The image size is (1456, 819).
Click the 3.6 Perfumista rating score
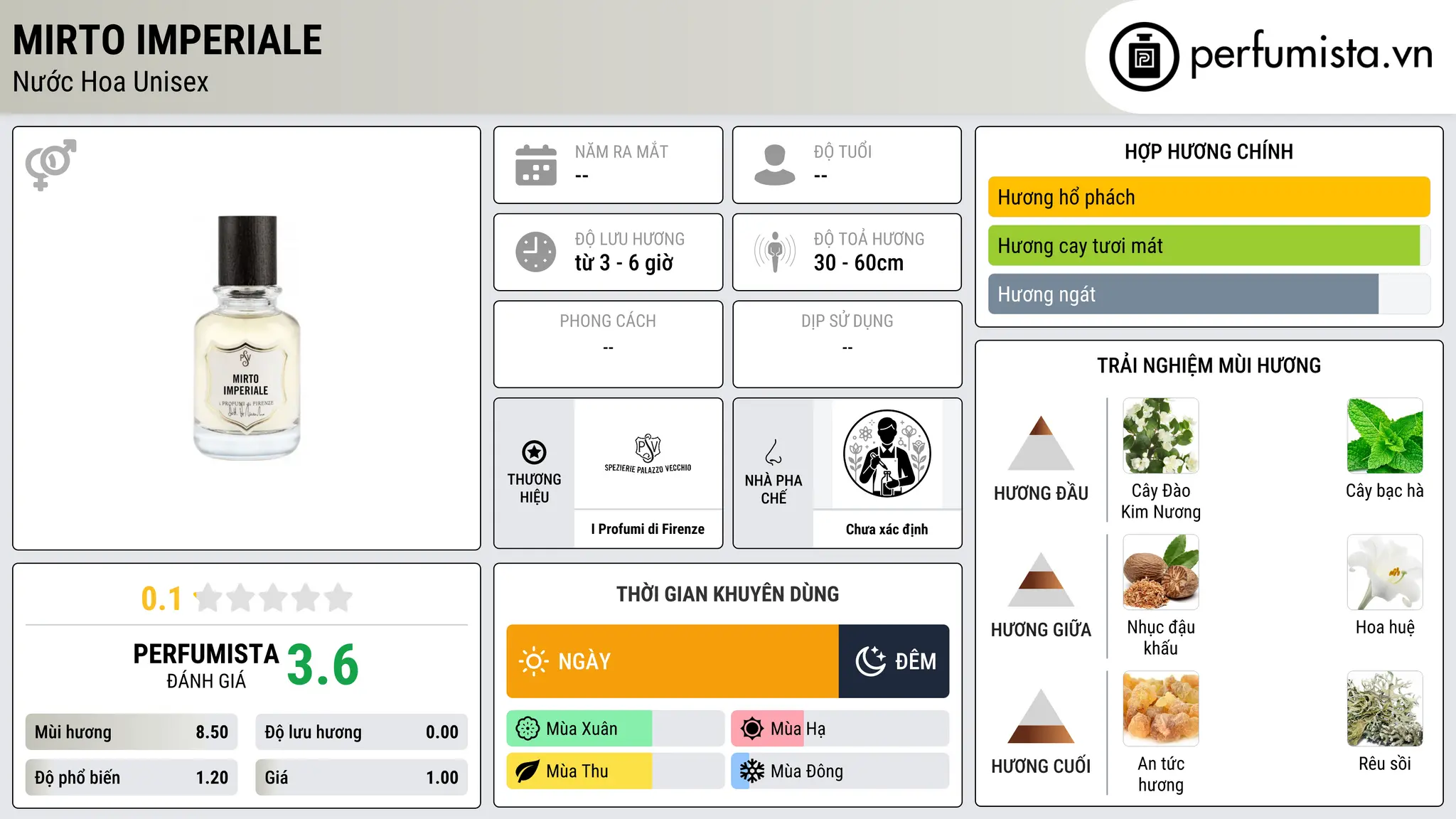pos(323,665)
